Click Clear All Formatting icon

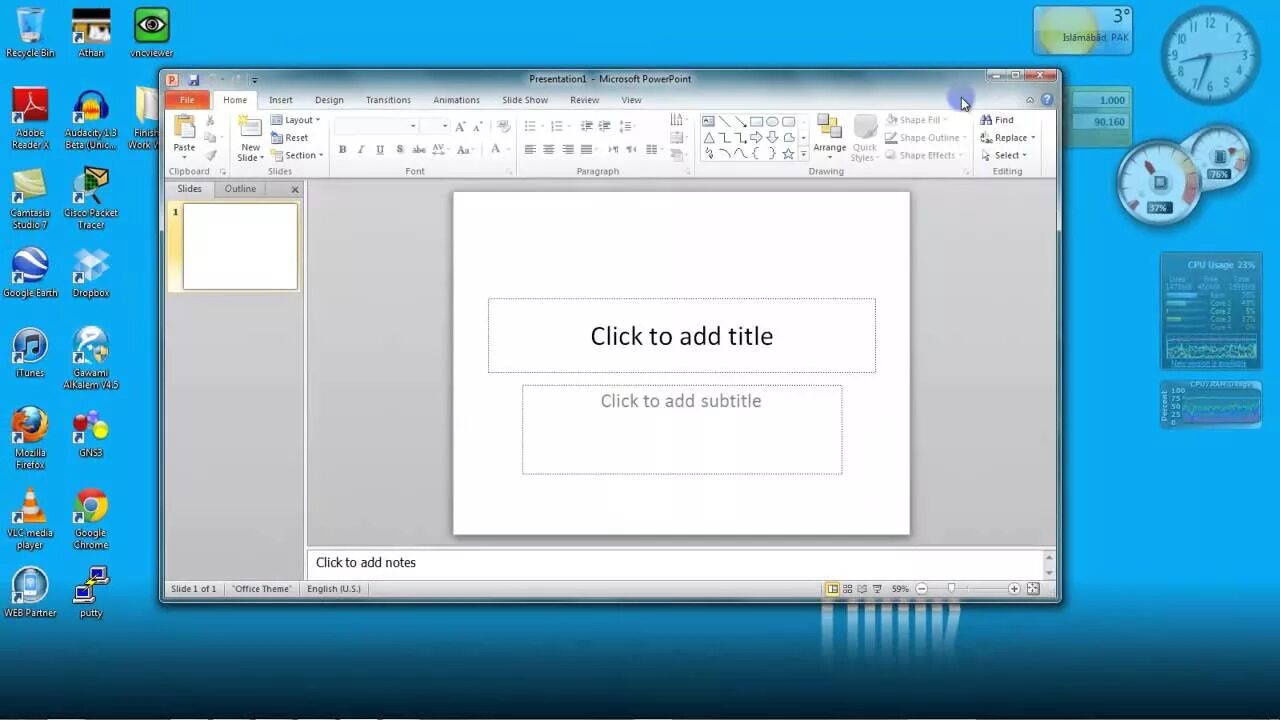coord(503,126)
